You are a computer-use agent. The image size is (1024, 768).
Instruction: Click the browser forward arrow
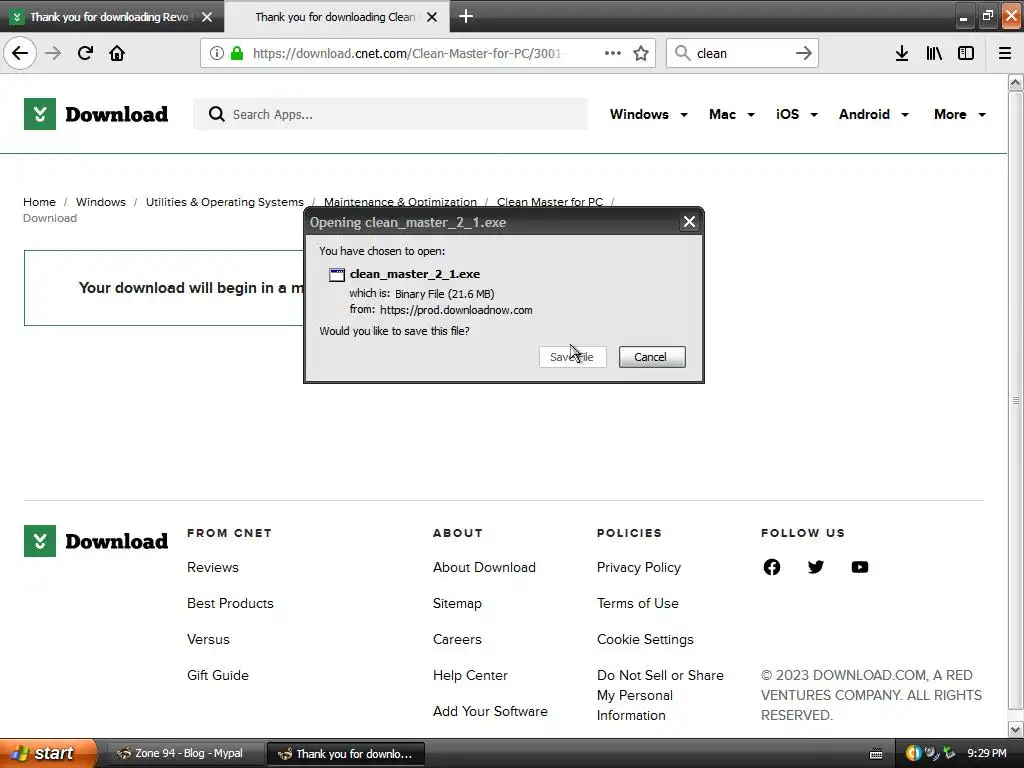coord(53,53)
